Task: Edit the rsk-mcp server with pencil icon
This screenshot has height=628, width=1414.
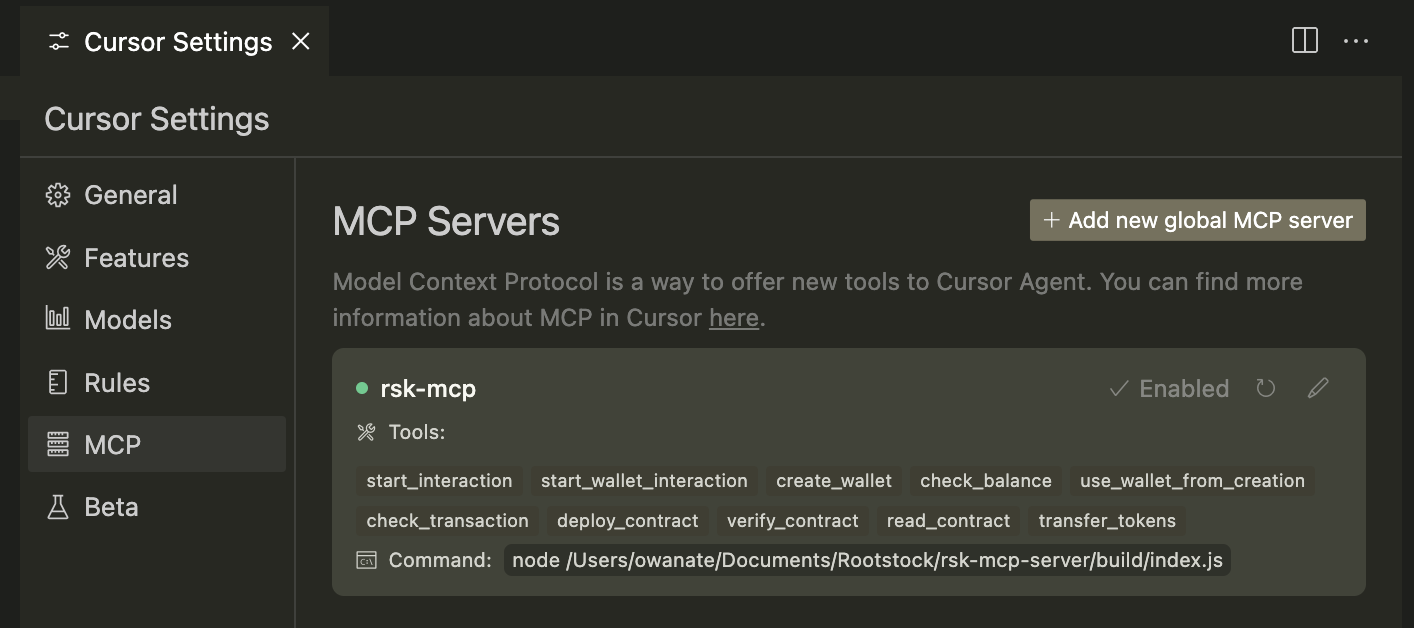Action: pyautogui.click(x=1318, y=388)
